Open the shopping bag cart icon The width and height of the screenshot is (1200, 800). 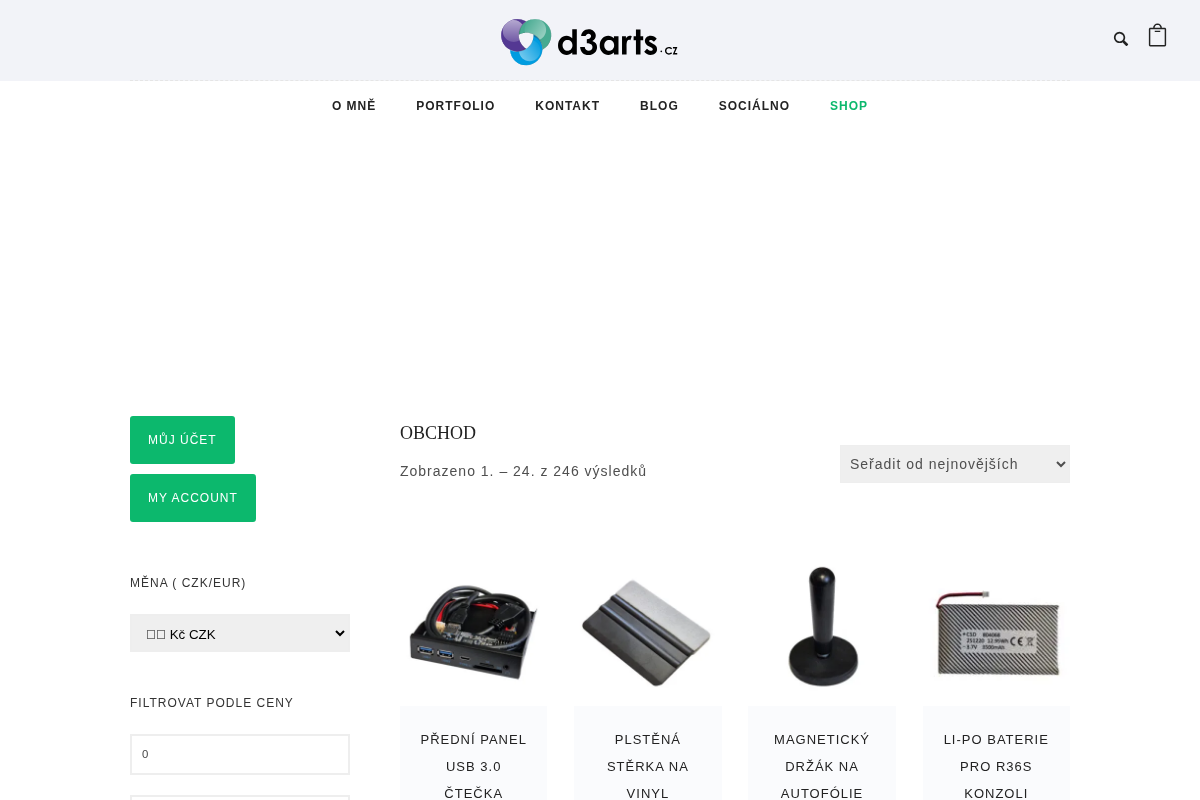point(1157,35)
